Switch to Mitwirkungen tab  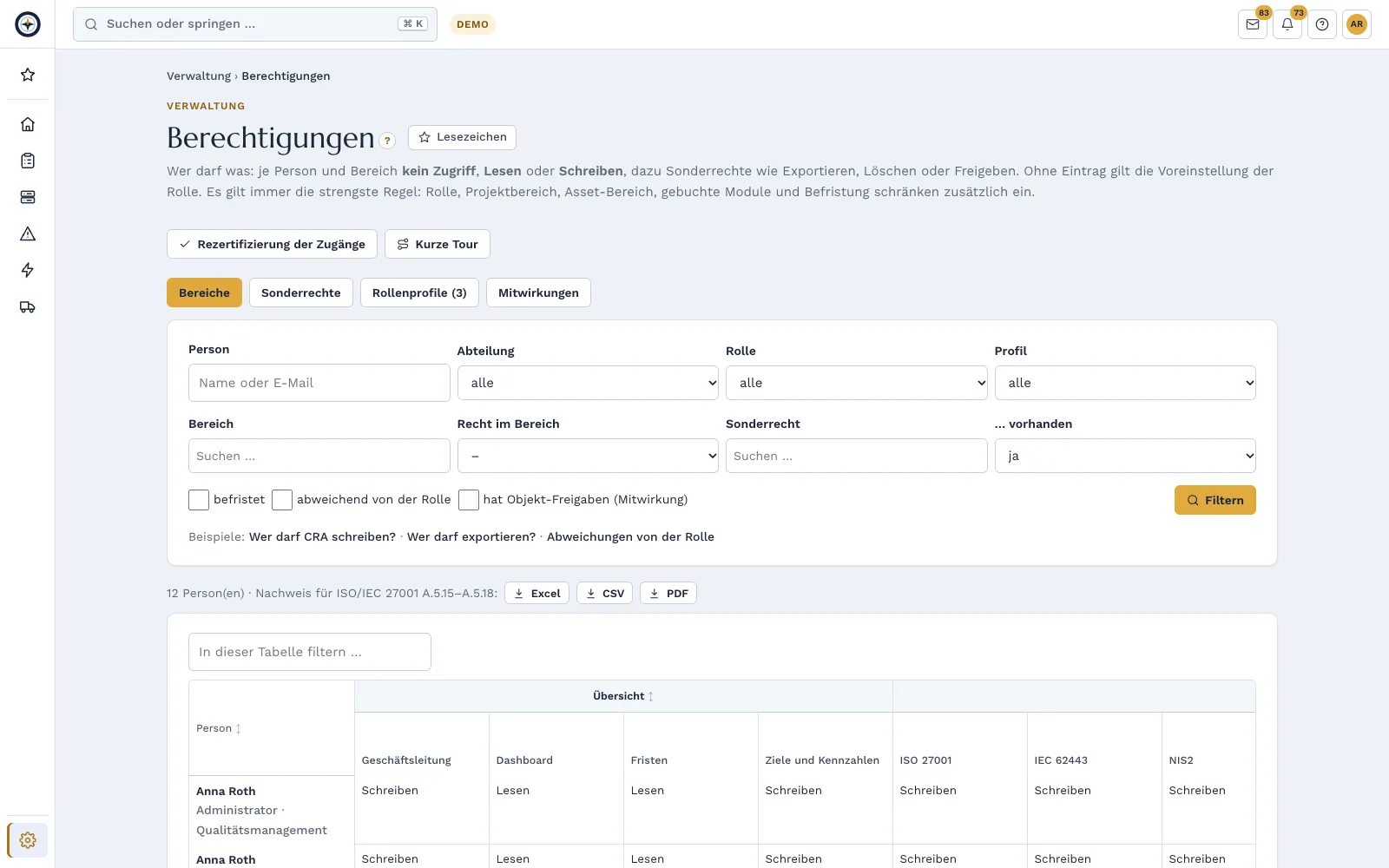pyautogui.click(x=538, y=293)
